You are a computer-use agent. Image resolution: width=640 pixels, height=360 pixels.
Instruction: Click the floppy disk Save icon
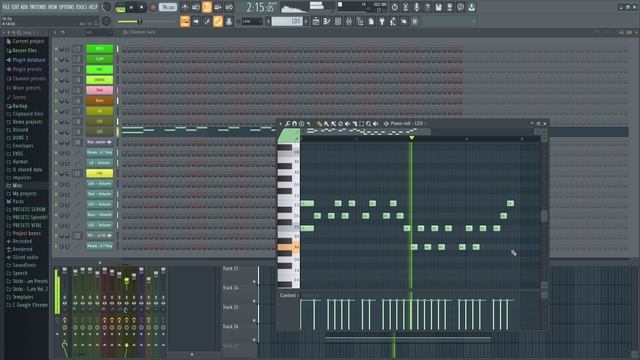click(x=438, y=7)
